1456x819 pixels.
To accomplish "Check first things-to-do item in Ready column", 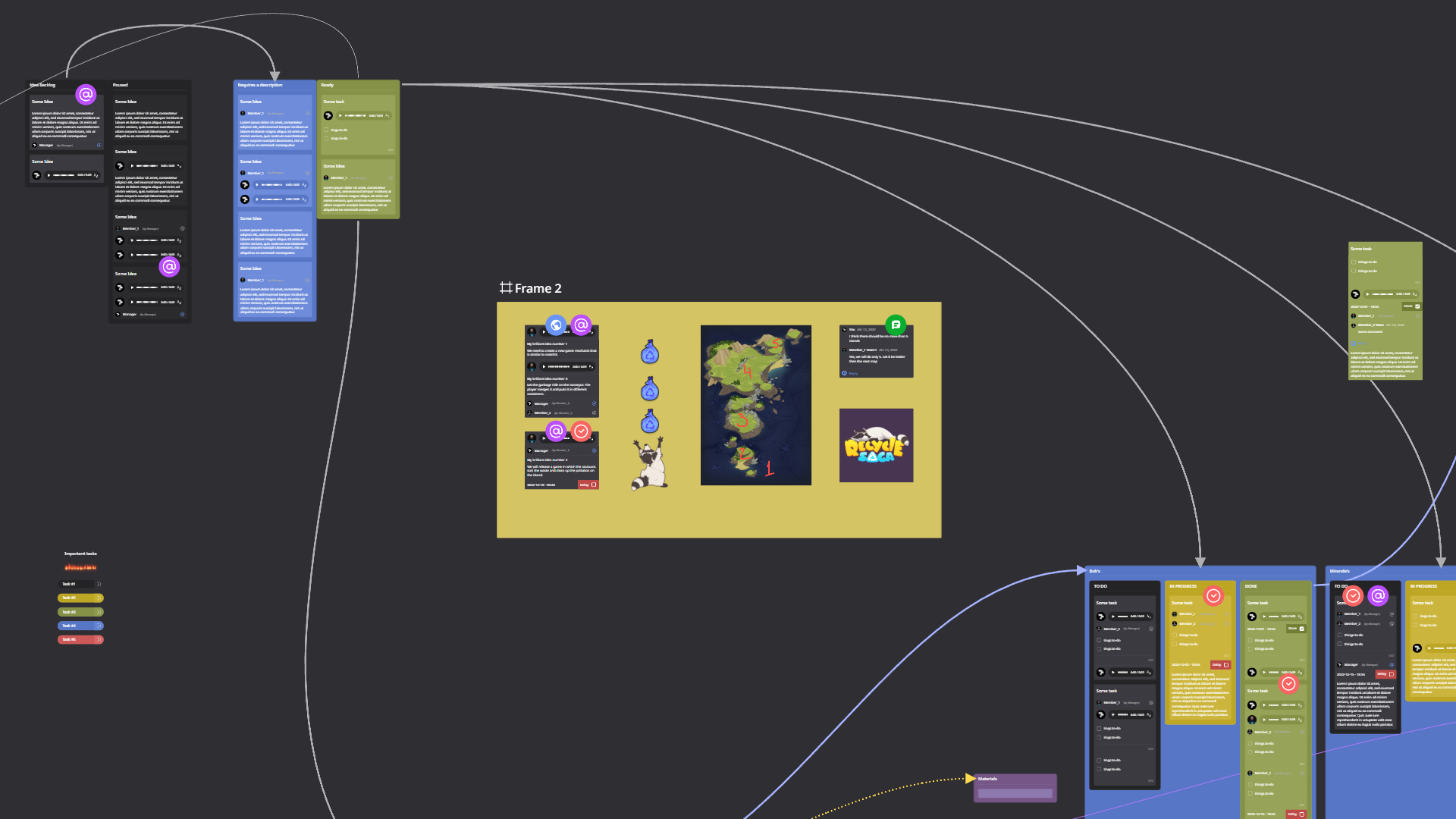I will pos(327,130).
